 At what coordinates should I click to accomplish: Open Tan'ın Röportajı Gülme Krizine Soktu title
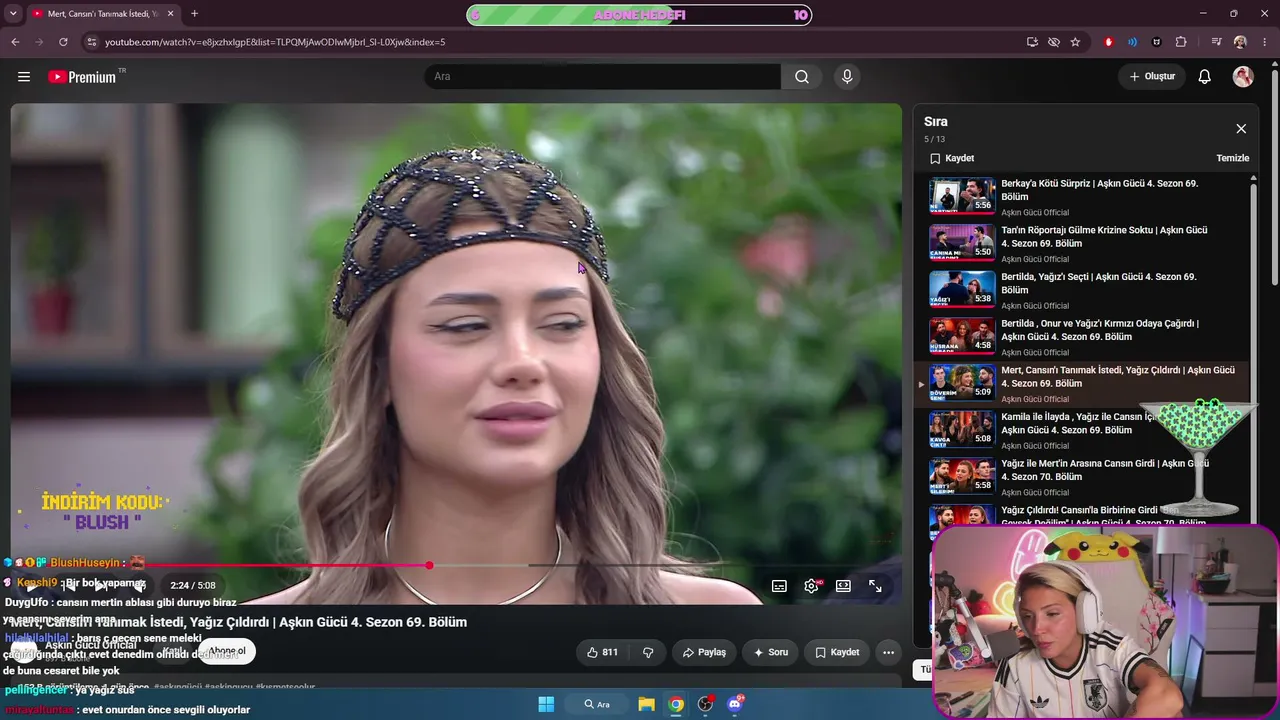click(1104, 237)
